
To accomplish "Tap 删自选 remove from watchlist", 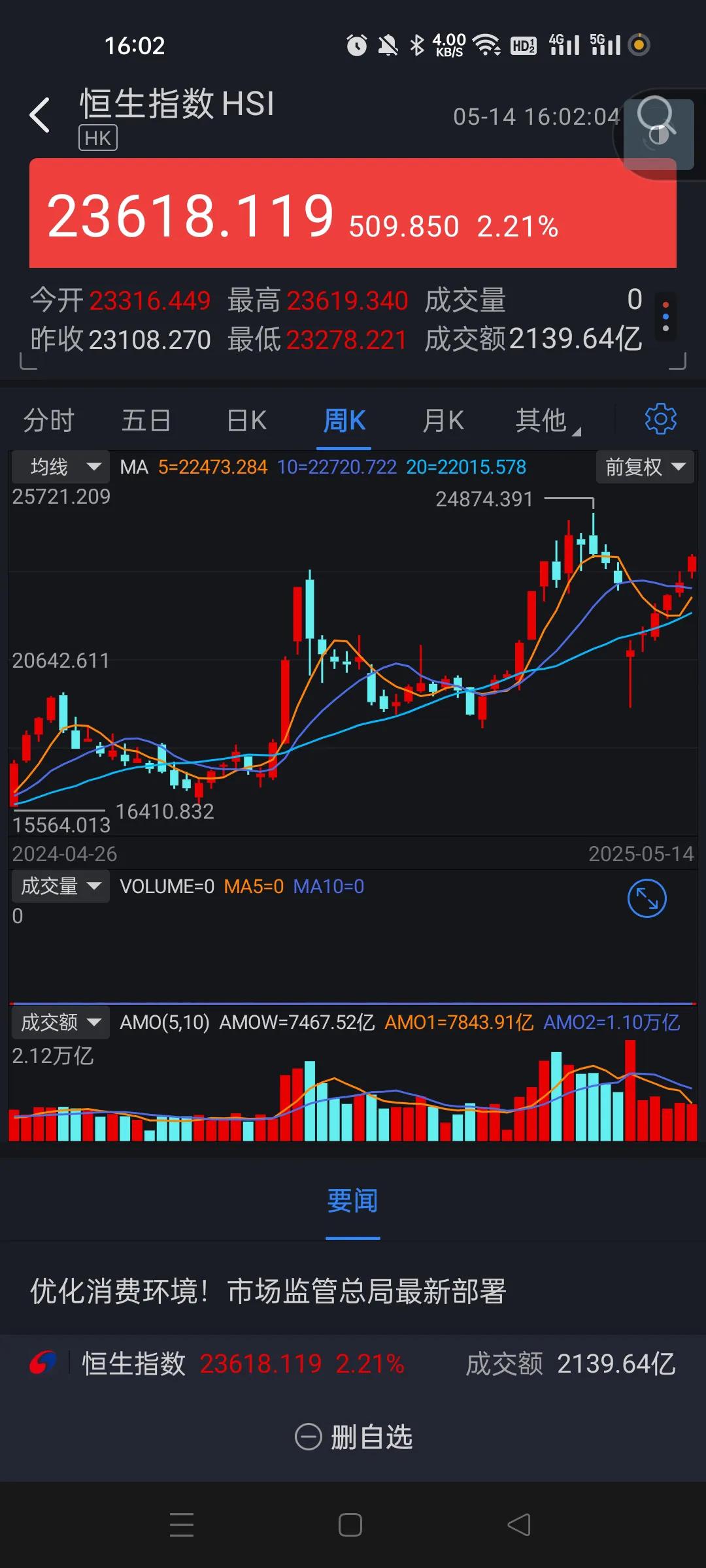I will (354, 1437).
